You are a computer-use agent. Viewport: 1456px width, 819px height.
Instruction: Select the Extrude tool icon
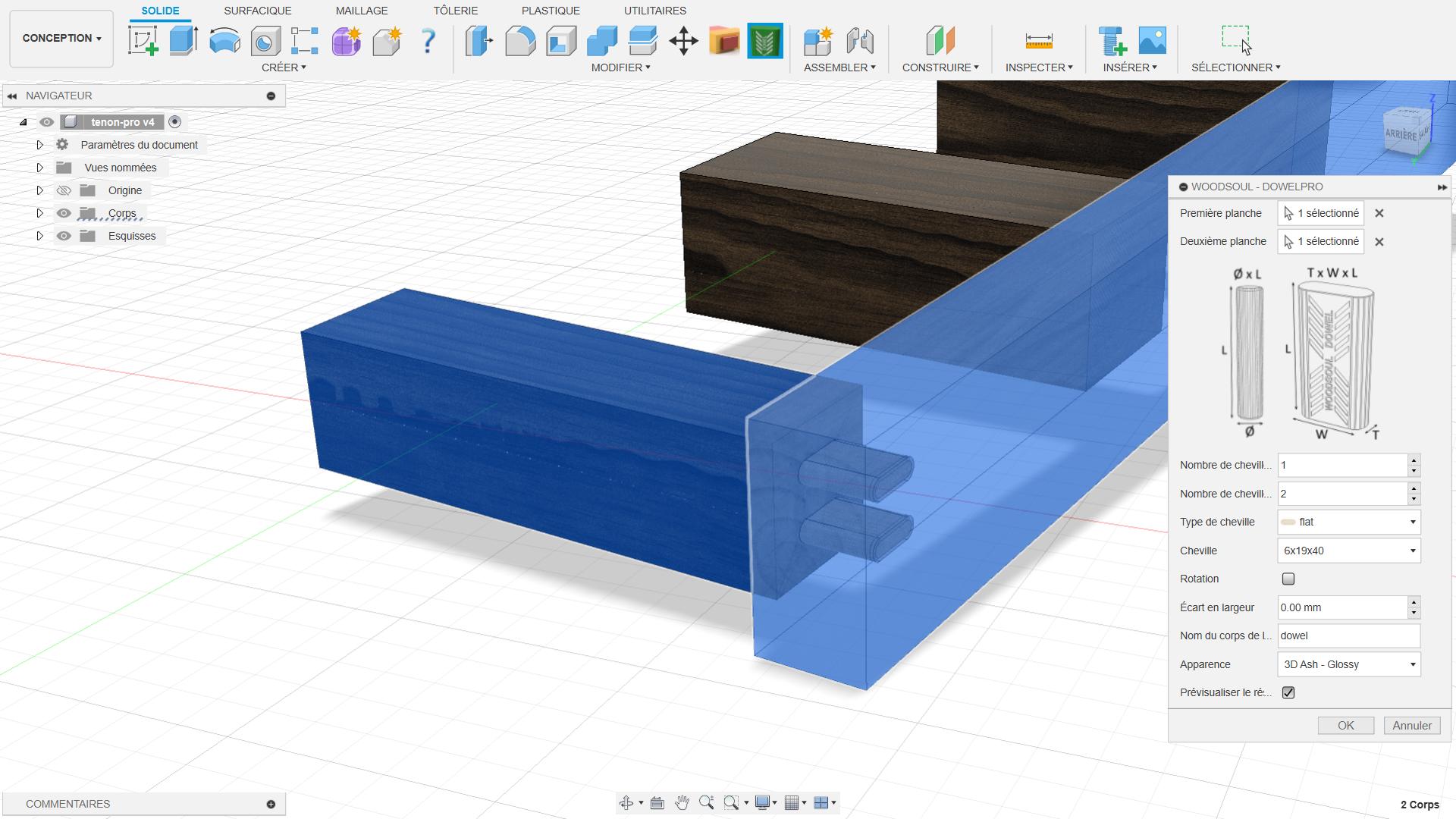point(183,41)
